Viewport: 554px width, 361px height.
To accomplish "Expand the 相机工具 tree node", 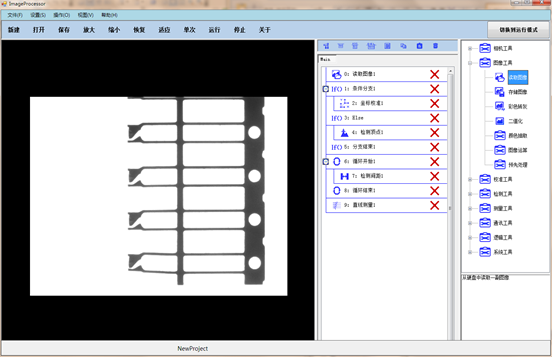I will pyautogui.click(x=470, y=48).
